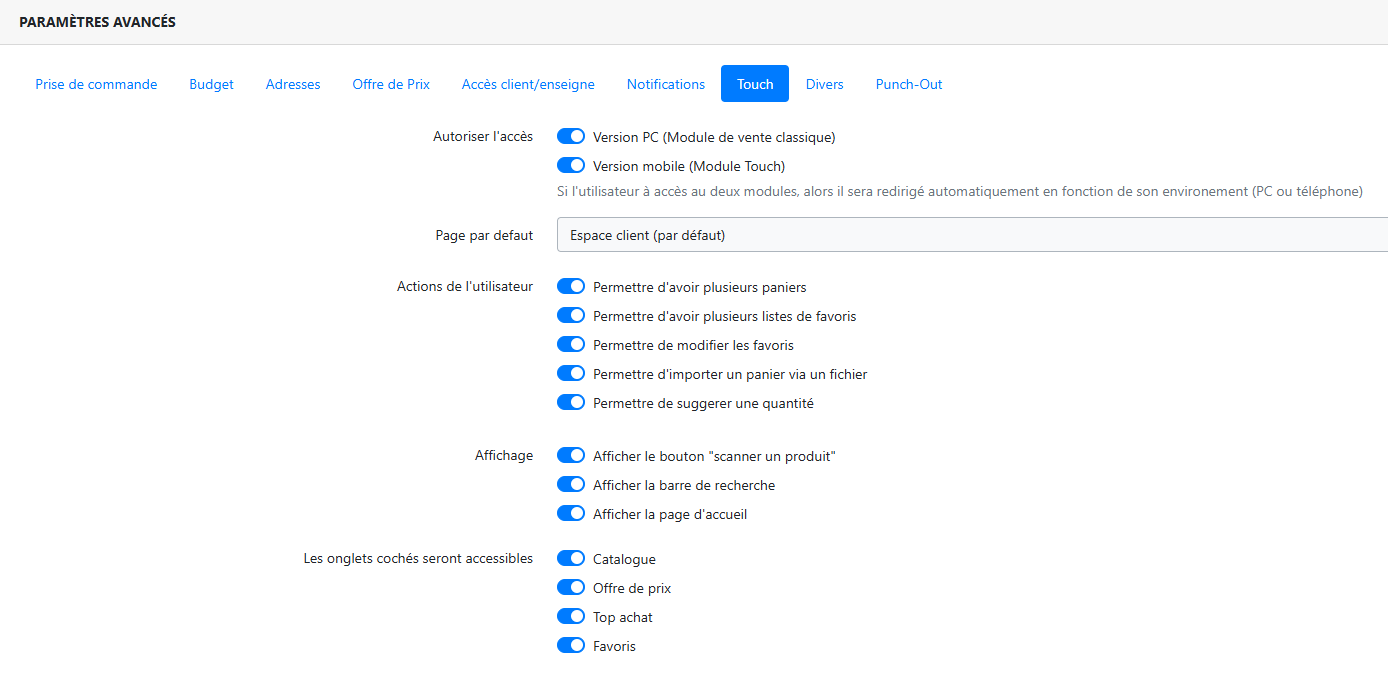Viewport: 1388px width, 691px height.
Task: Toggle the Top achat switch
Action: click(571, 617)
